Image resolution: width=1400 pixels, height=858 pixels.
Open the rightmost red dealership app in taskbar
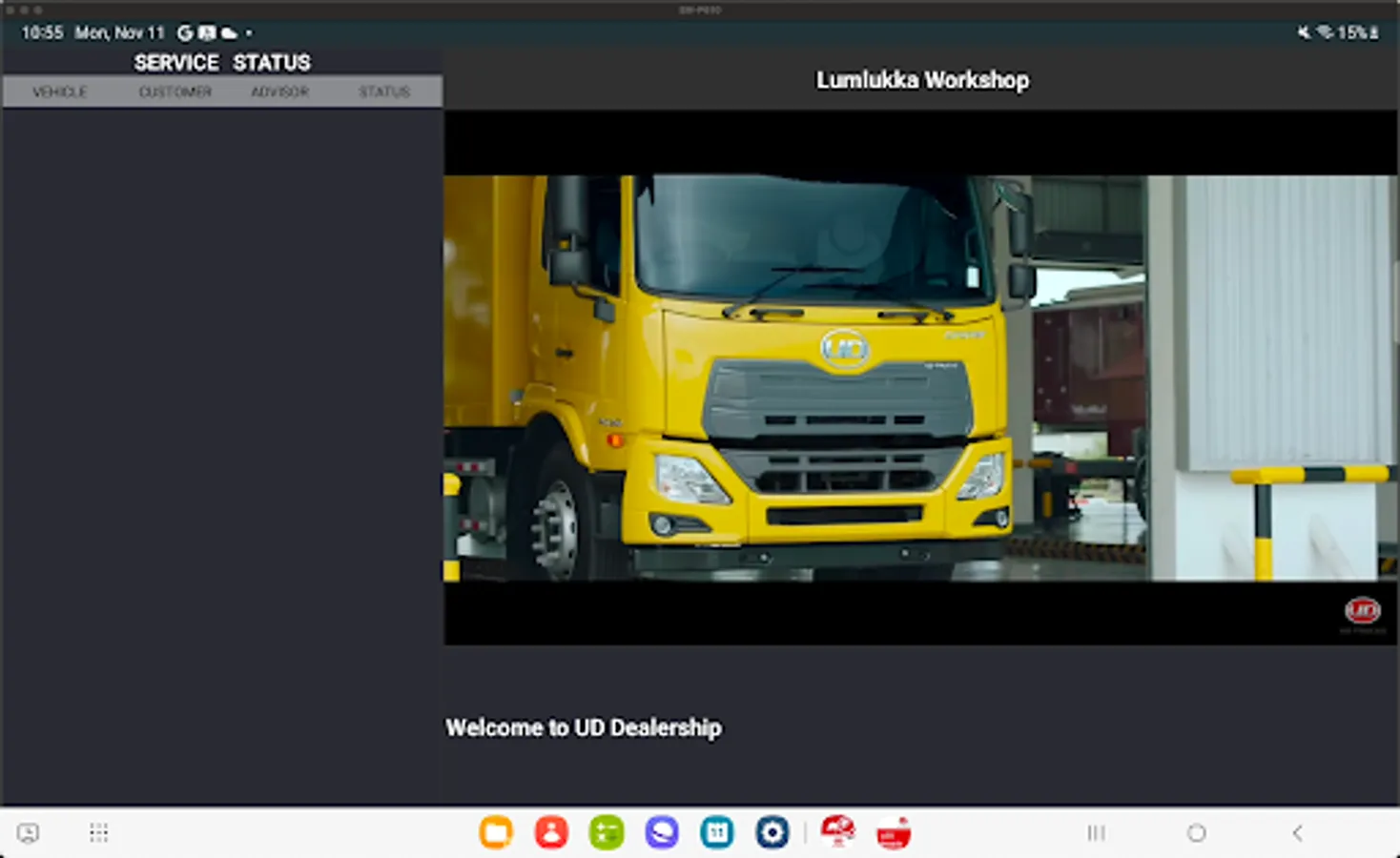pos(895,831)
